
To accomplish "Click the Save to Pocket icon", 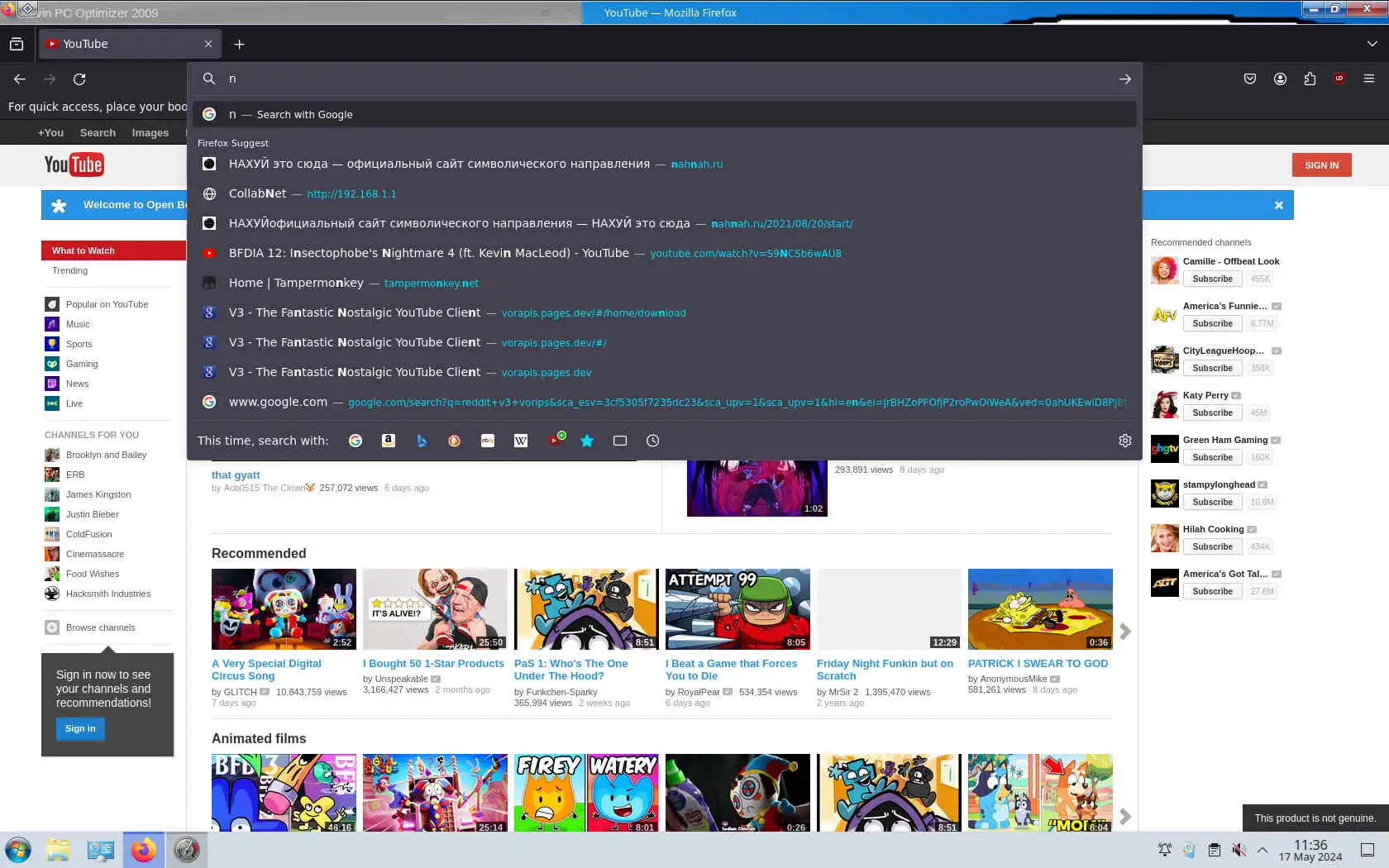I will coord(1250,79).
